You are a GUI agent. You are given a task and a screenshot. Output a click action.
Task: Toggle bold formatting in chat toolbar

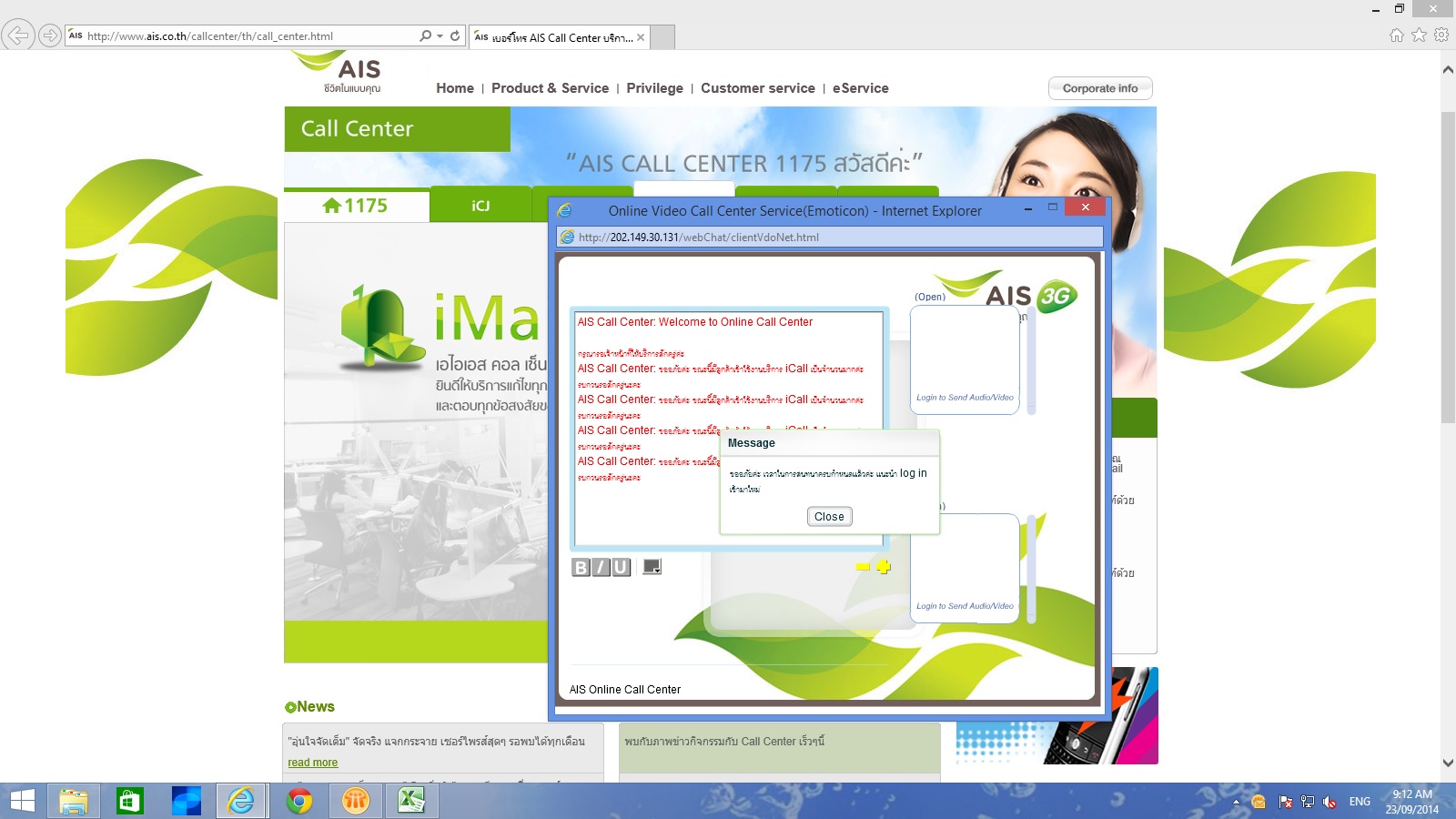click(581, 568)
